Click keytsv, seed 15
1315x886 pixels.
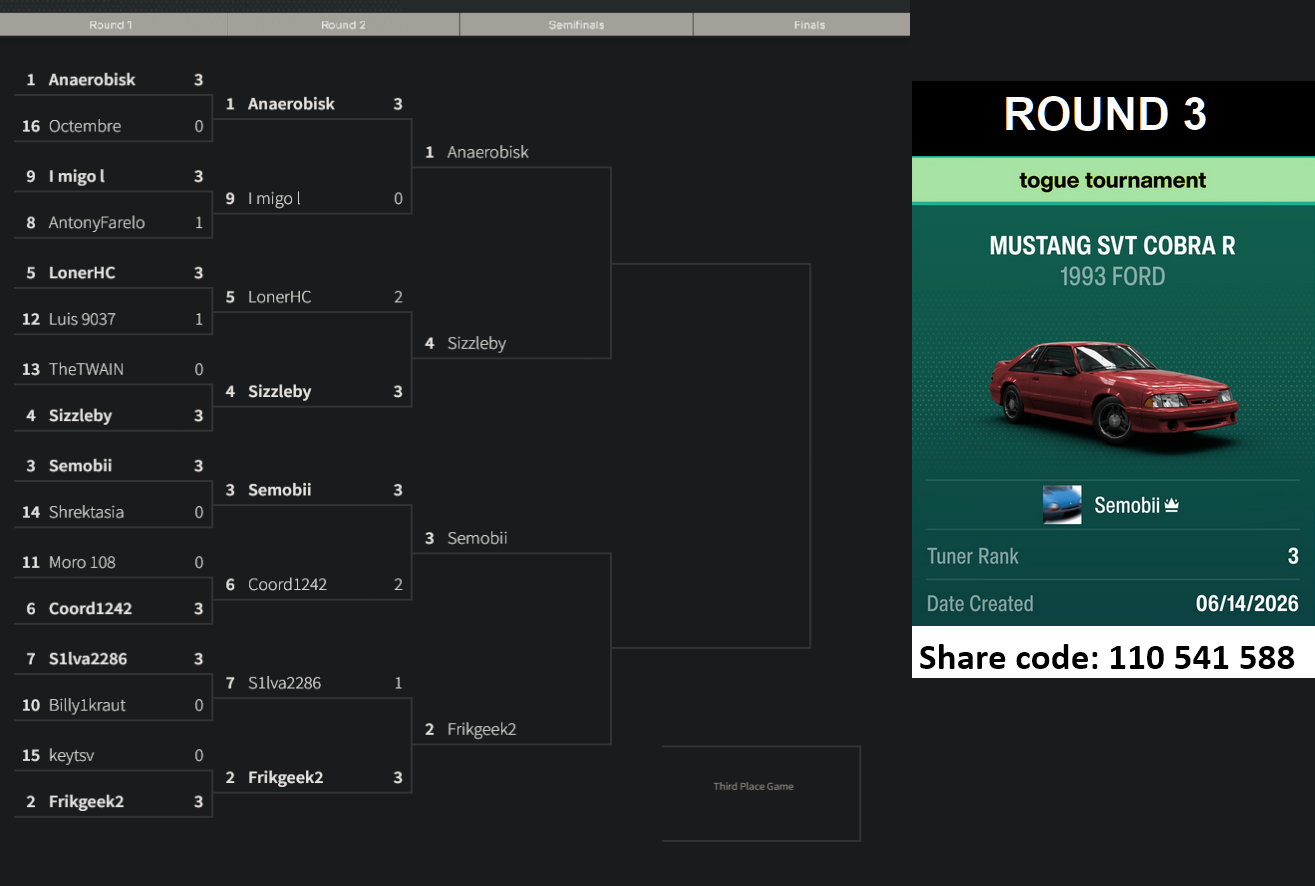(x=72, y=755)
